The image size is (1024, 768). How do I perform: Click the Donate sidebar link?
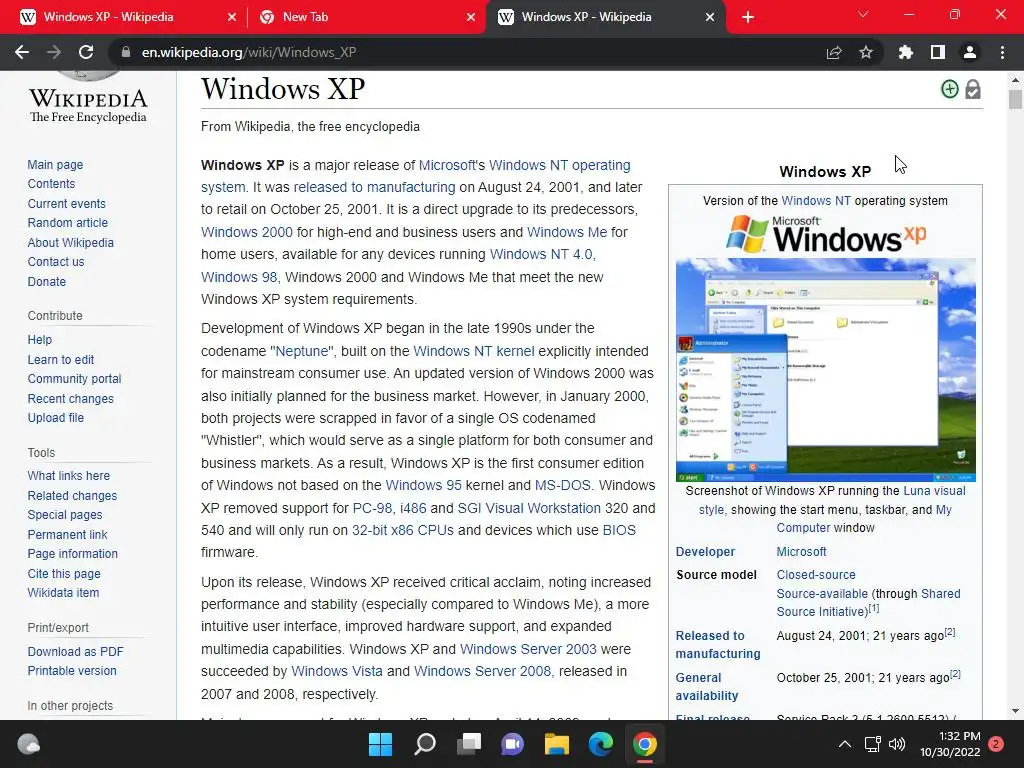(x=46, y=281)
